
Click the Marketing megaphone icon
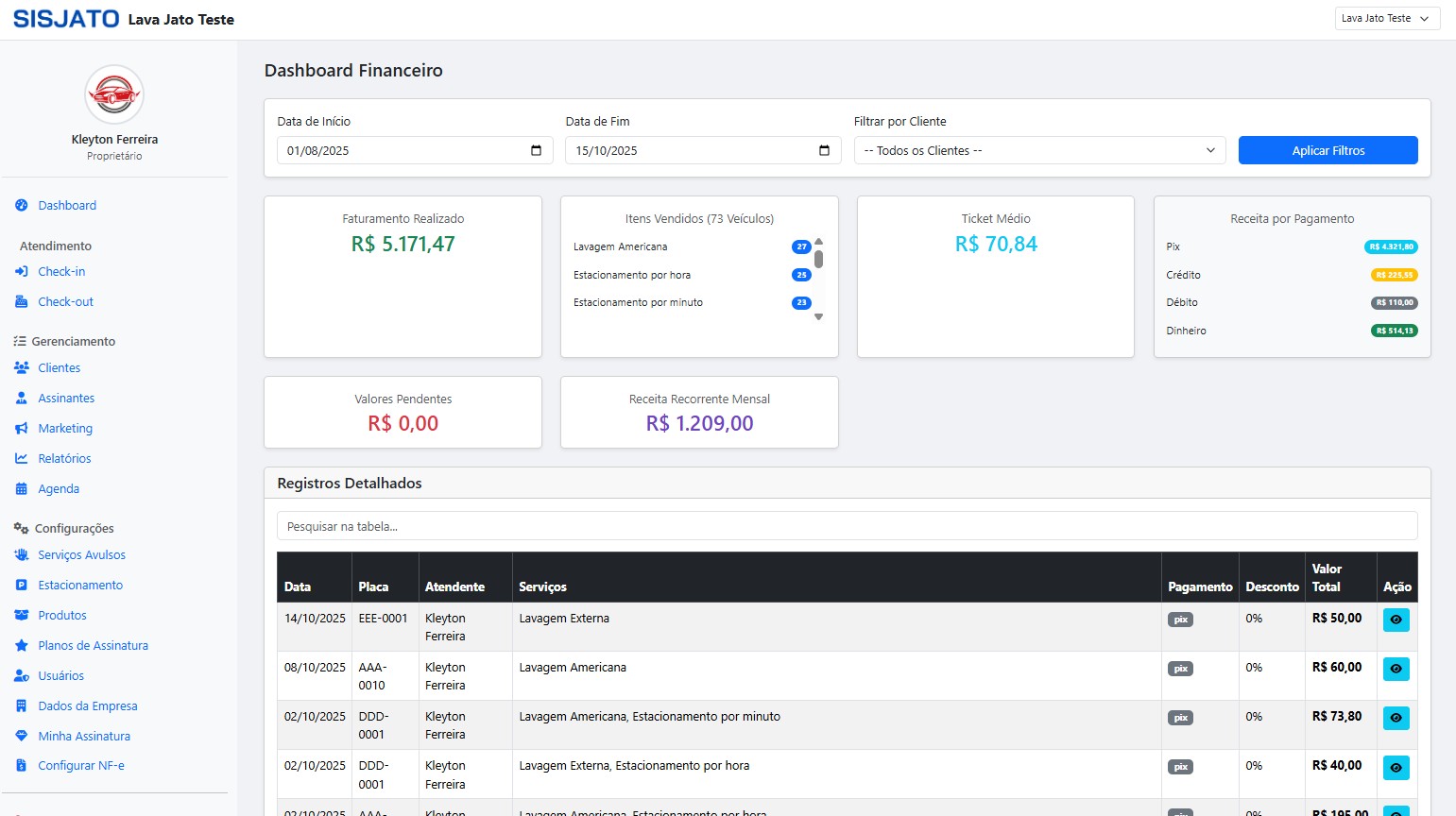pos(22,429)
